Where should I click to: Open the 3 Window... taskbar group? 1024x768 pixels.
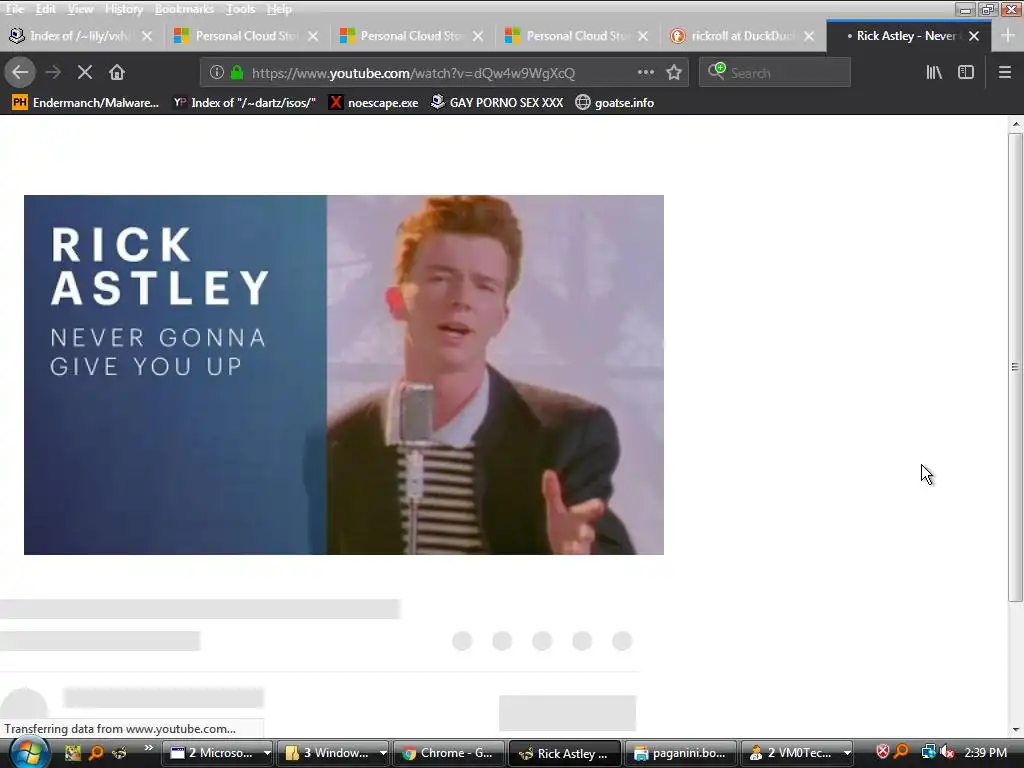(x=335, y=753)
